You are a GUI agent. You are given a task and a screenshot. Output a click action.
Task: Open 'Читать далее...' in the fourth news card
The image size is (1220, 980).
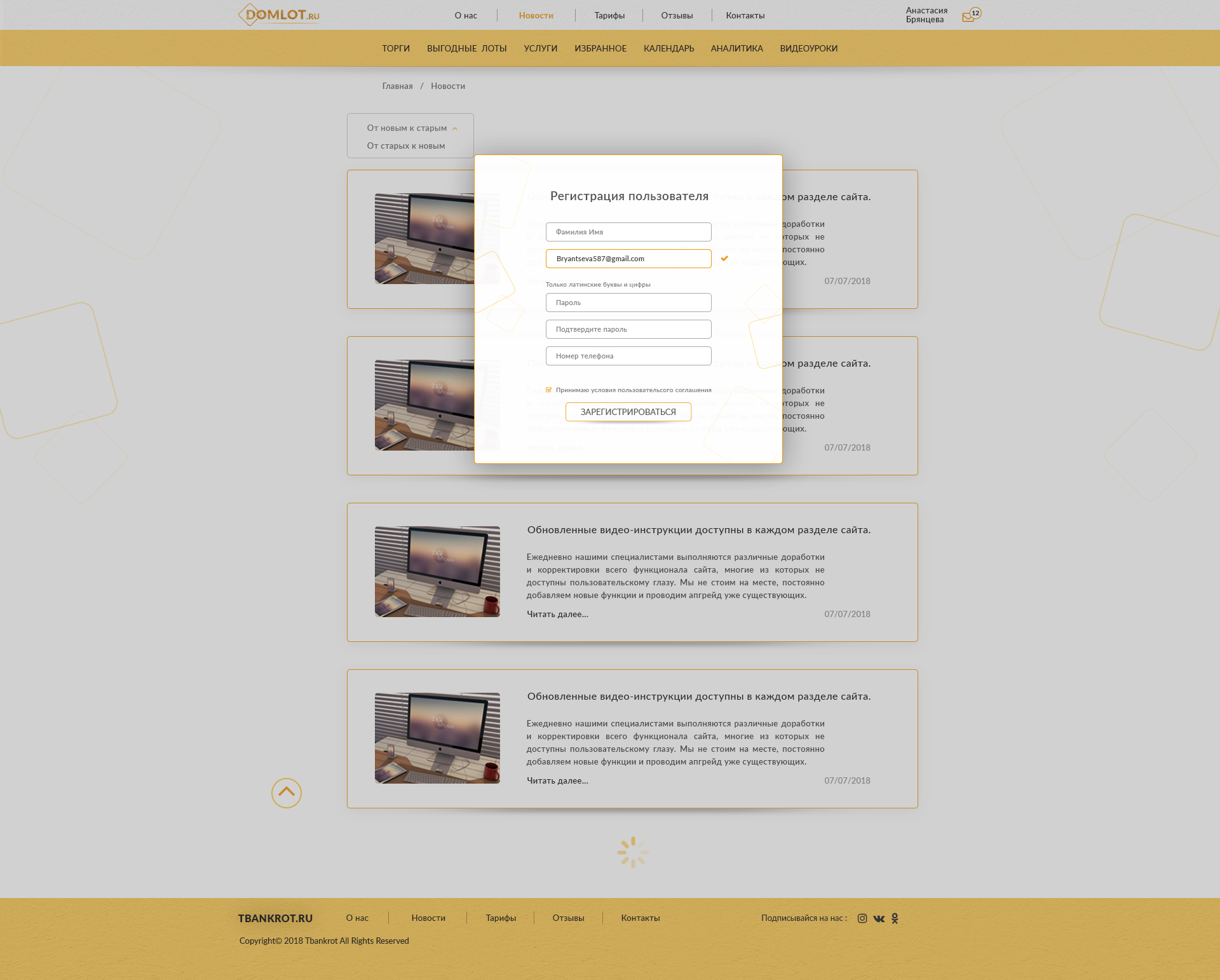click(x=557, y=780)
